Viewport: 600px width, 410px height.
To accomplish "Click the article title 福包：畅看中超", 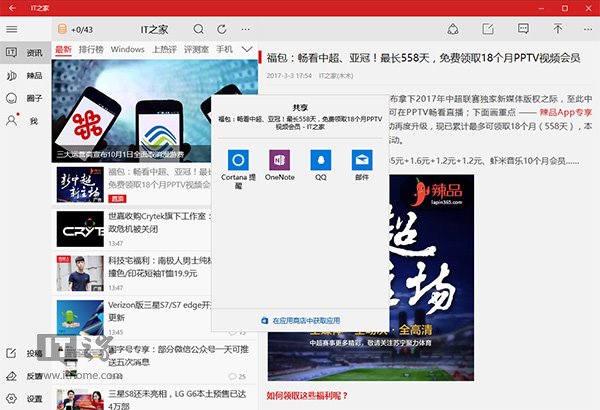I will (x=423, y=58).
